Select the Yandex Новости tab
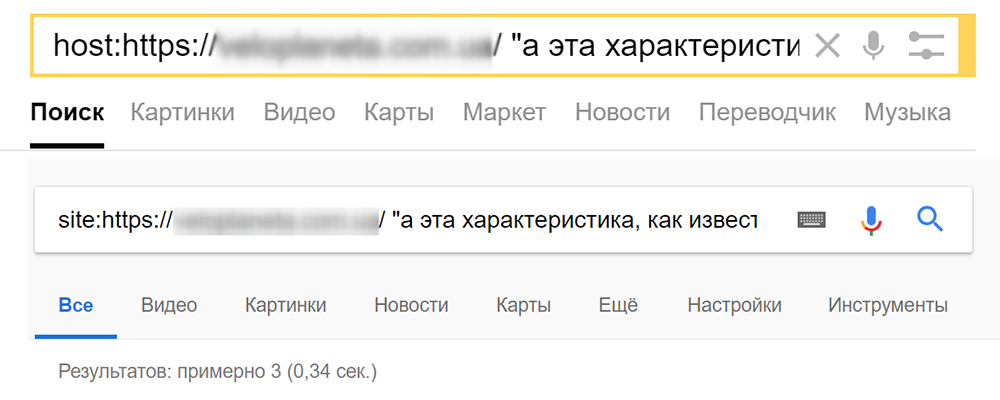The height and width of the screenshot is (400, 1000). pyautogui.click(x=622, y=112)
